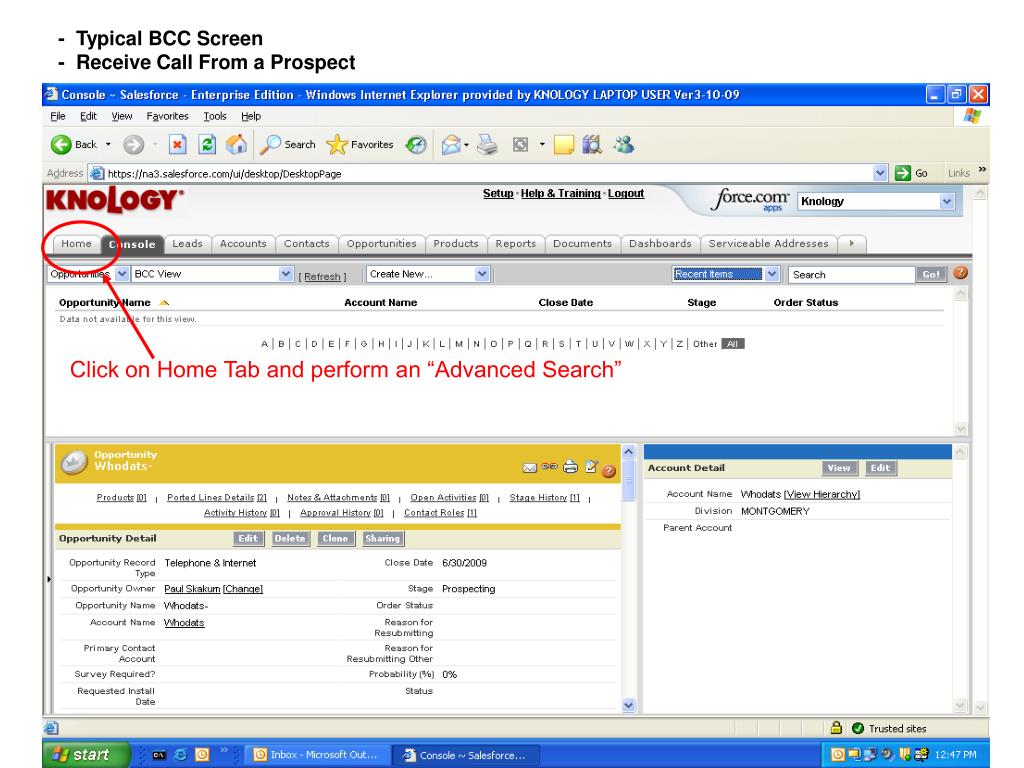Open Help & Training link

[560, 193]
